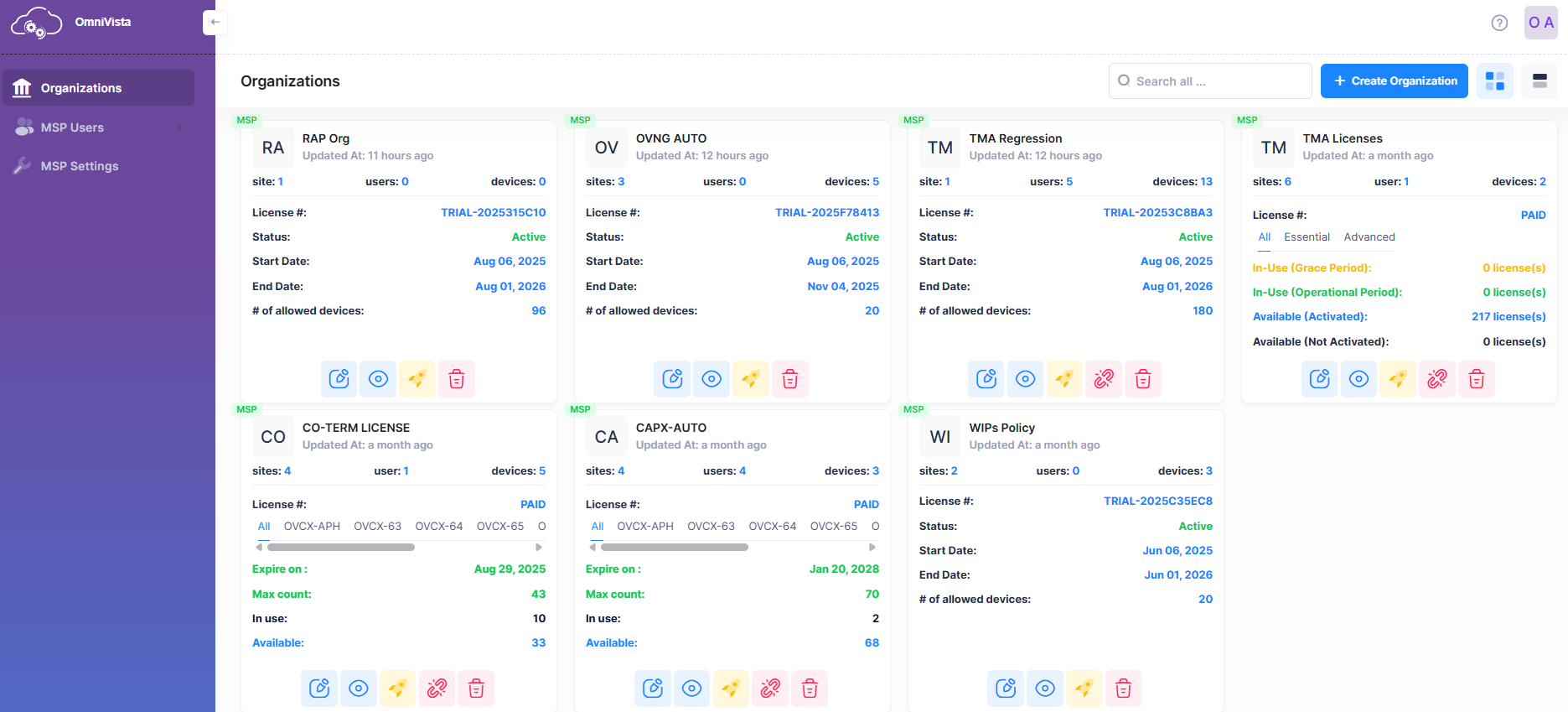1568x712 pixels.
Task: View RAP Org details with eye icon
Action: click(378, 379)
